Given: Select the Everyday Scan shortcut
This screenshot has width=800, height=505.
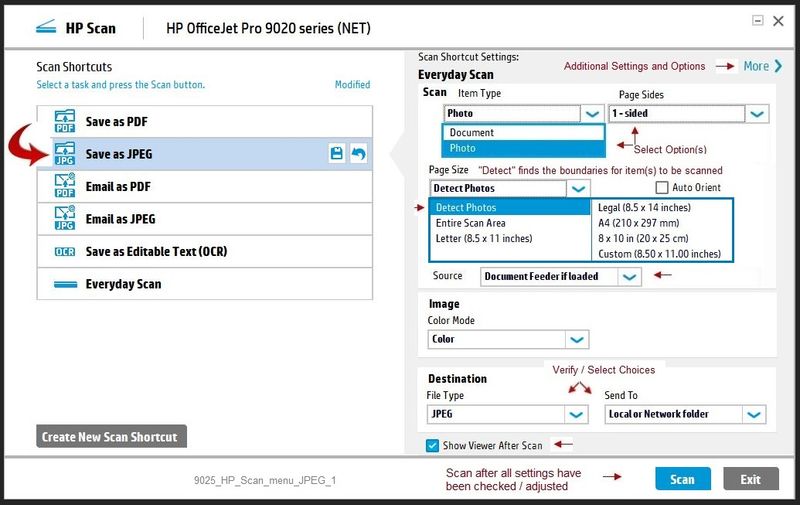Looking at the screenshot, I should pos(205,284).
